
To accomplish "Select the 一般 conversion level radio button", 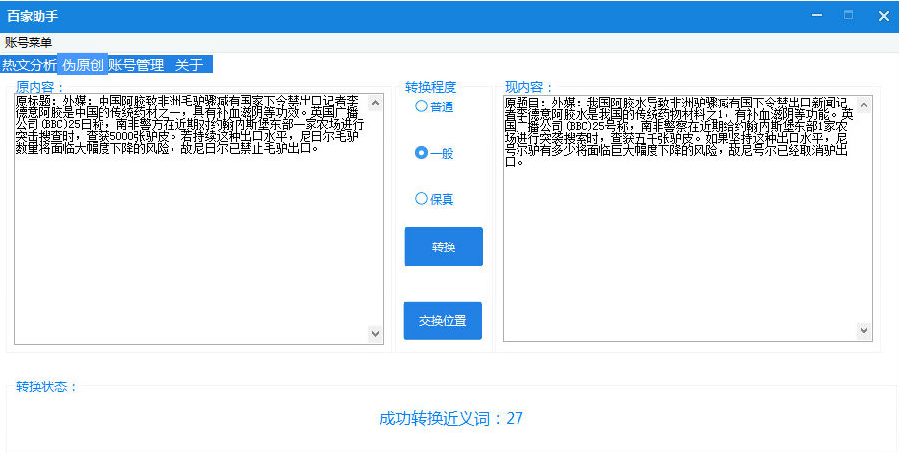I will point(433,153).
